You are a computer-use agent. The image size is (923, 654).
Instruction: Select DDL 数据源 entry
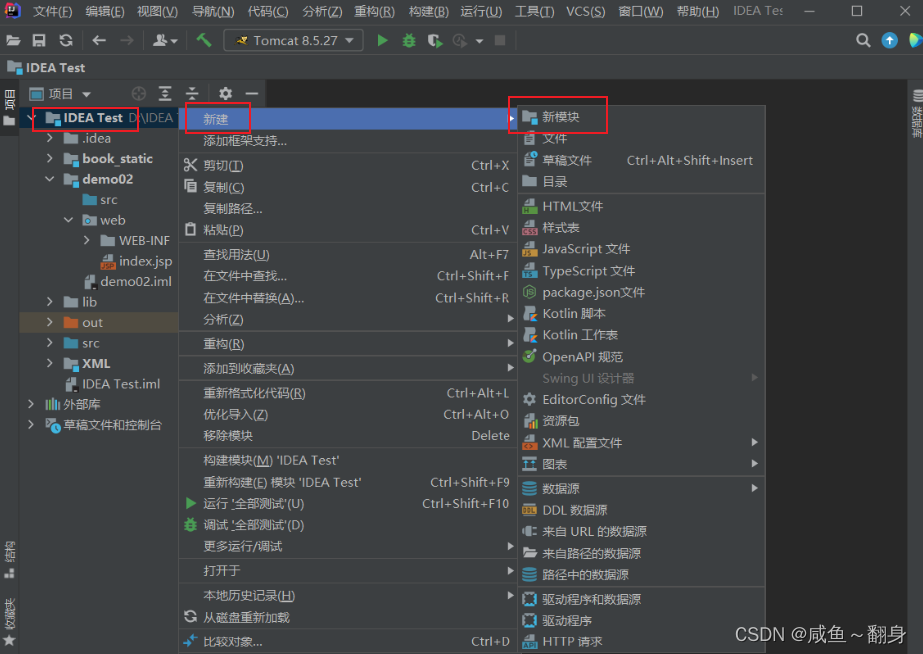642,510
